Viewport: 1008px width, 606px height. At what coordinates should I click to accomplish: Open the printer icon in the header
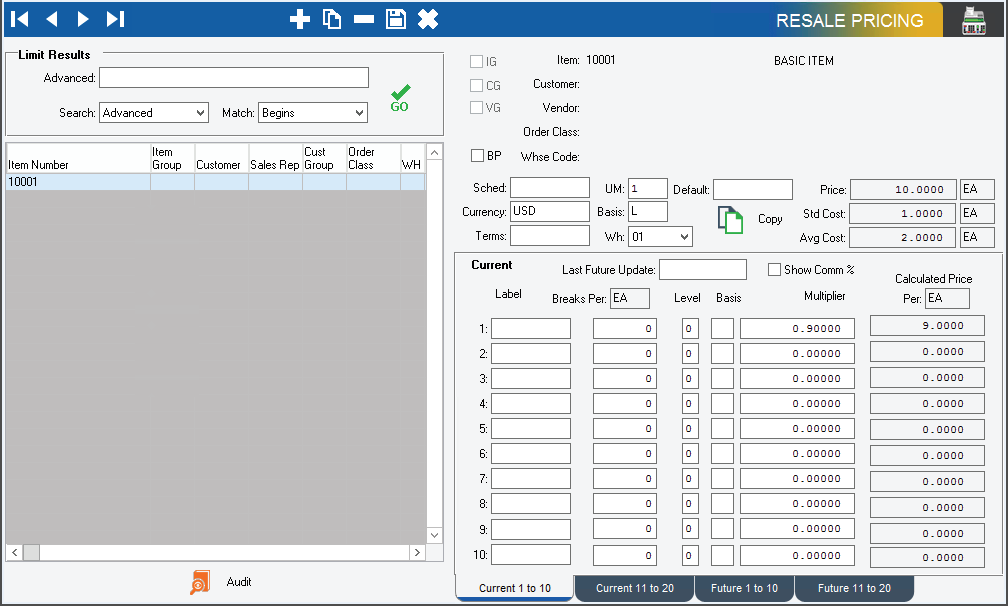pos(973,18)
